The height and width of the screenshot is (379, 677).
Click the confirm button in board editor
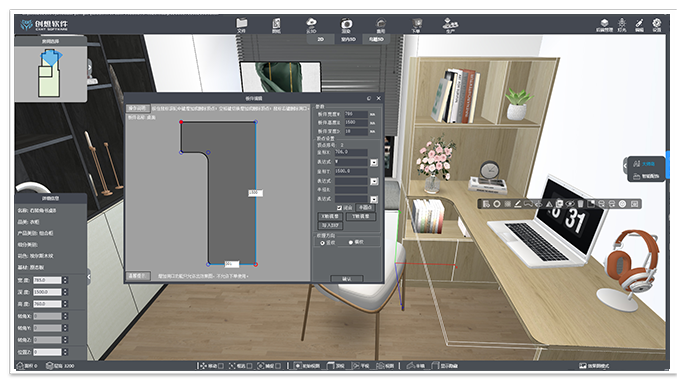347,279
